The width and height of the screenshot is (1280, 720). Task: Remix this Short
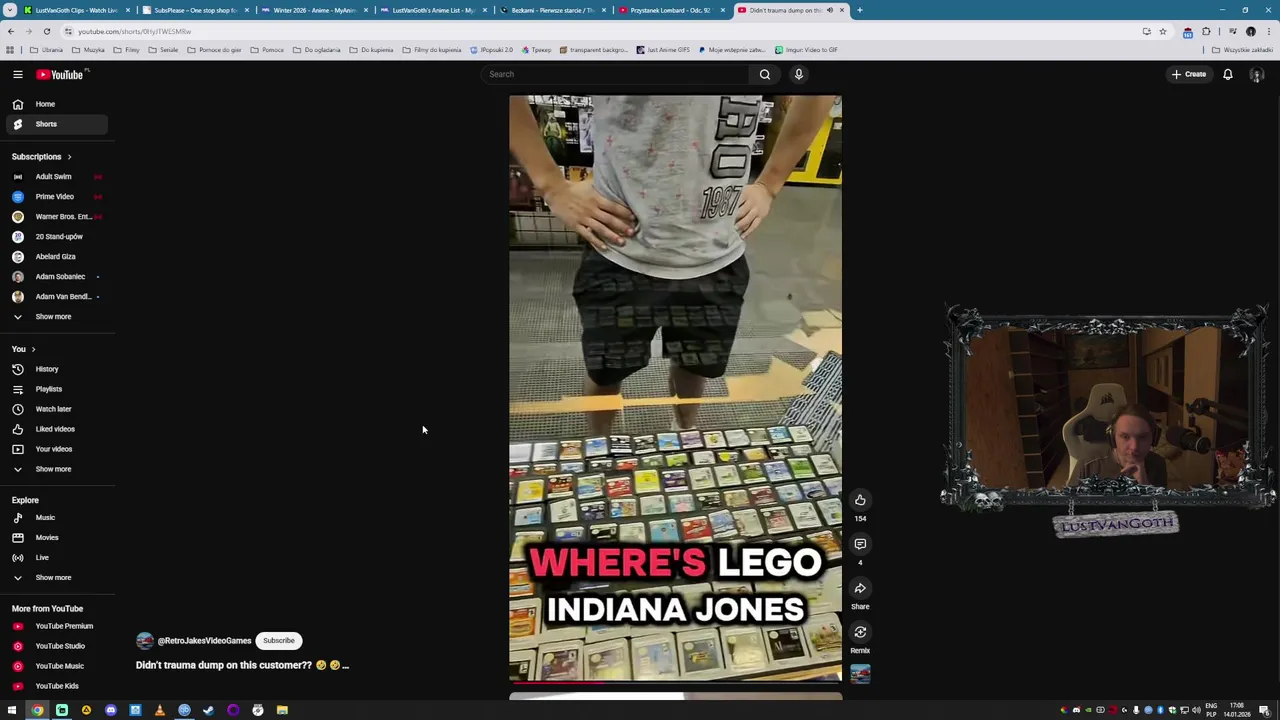click(860, 632)
